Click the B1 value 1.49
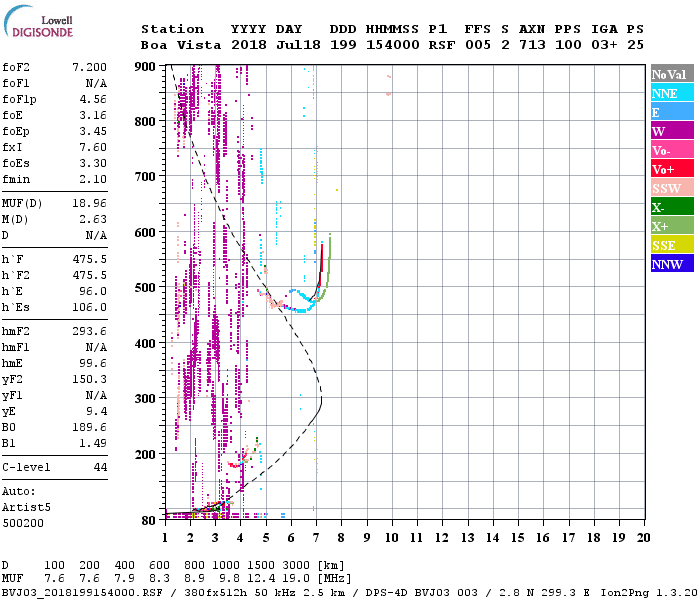 [93, 443]
